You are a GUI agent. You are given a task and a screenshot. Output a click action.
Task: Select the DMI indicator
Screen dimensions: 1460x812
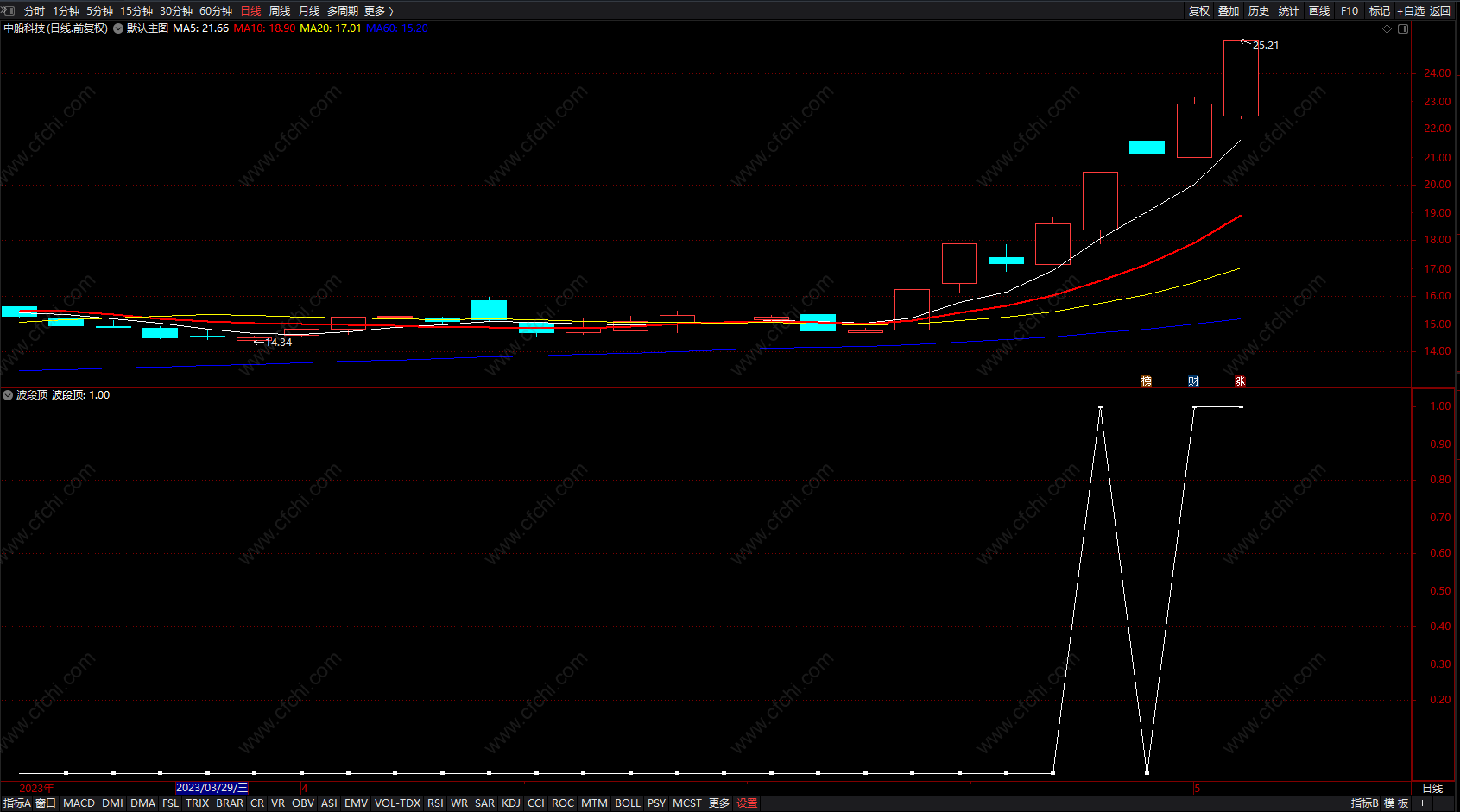tap(112, 803)
